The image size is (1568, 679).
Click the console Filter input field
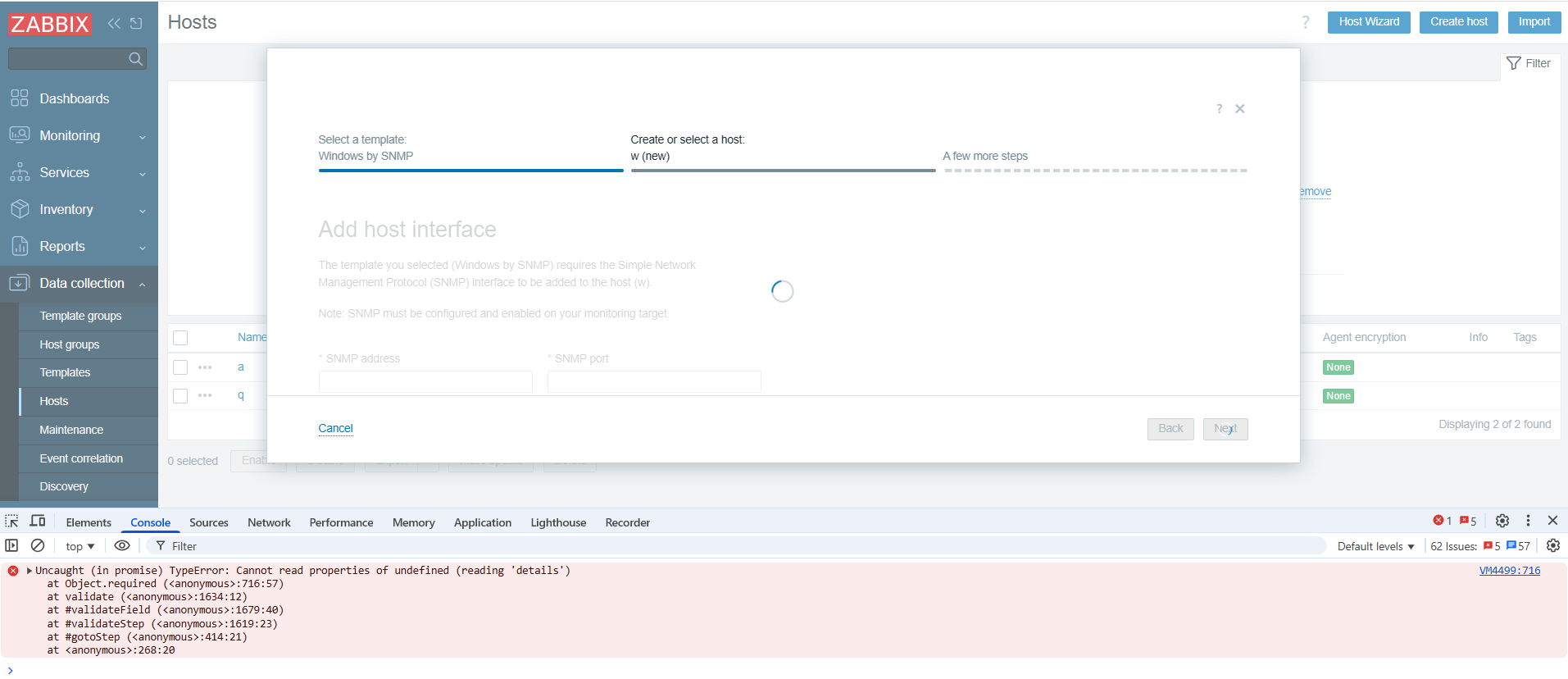(738, 546)
